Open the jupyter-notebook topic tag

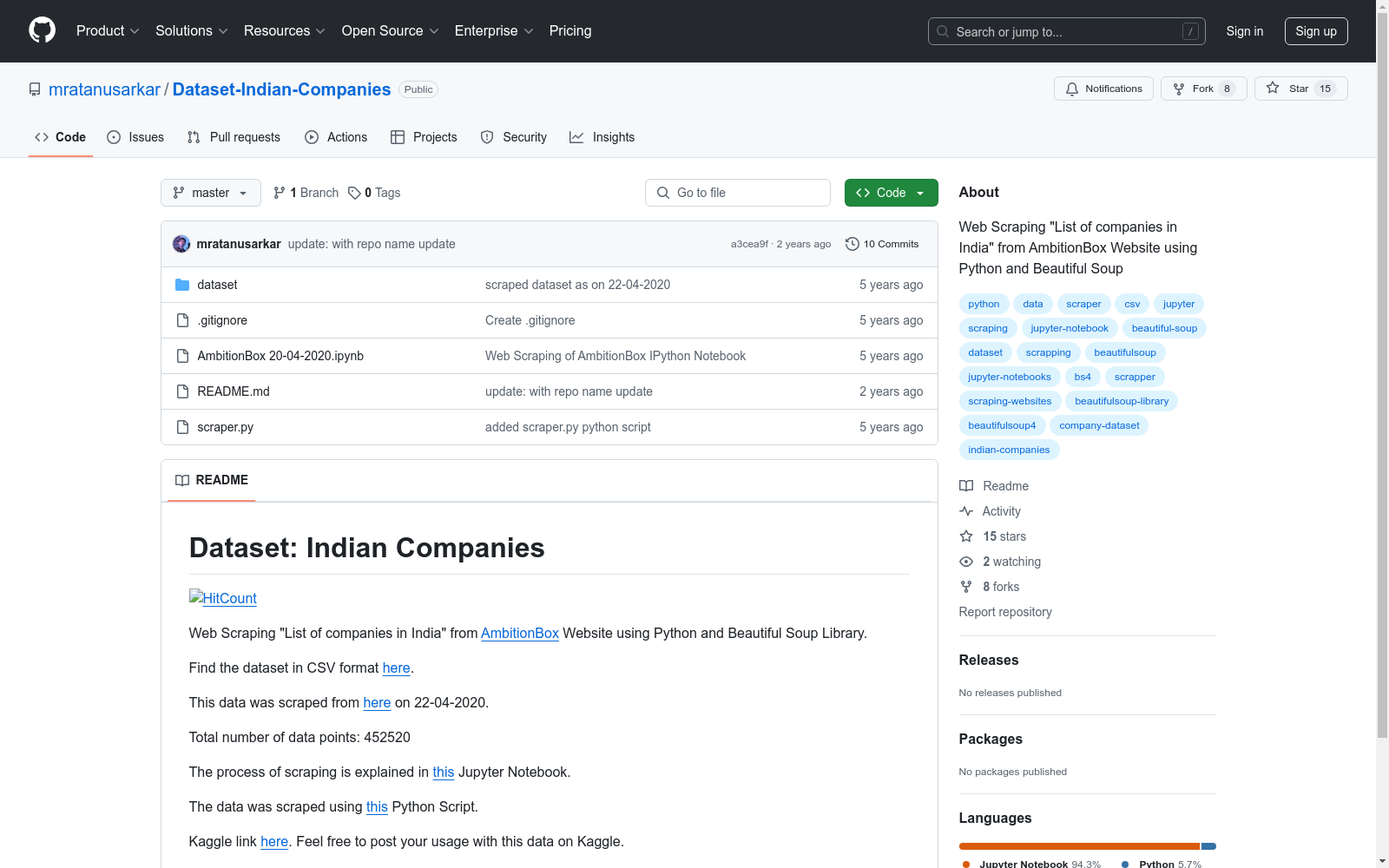[1070, 328]
